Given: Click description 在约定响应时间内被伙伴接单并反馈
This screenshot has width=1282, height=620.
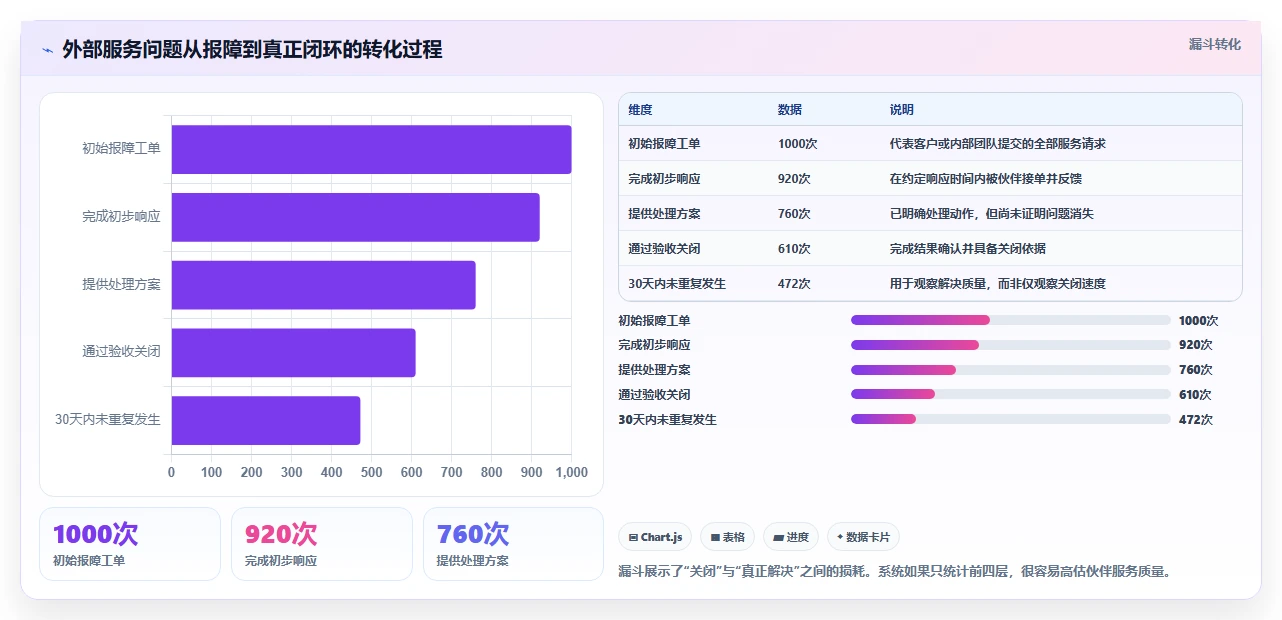Looking at the screenshot, I should pyautogui.click(x=985, y=179).
